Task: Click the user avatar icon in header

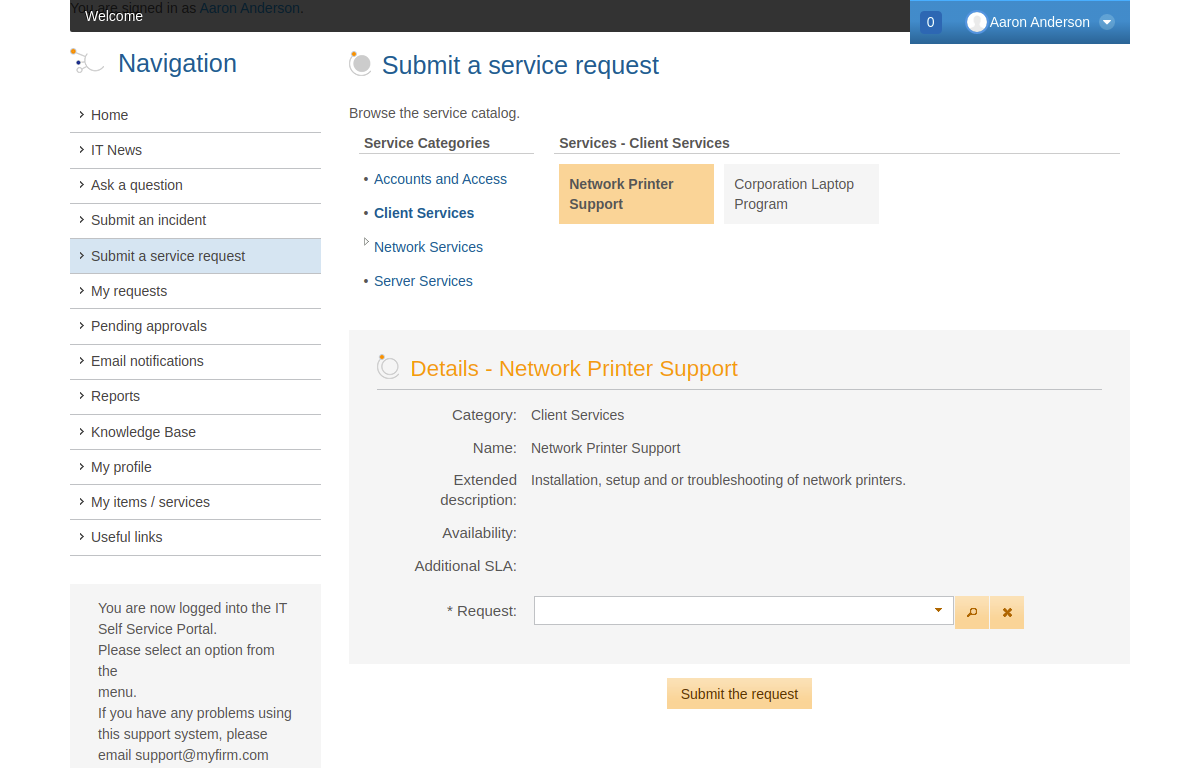Action: tap(976, 22)
